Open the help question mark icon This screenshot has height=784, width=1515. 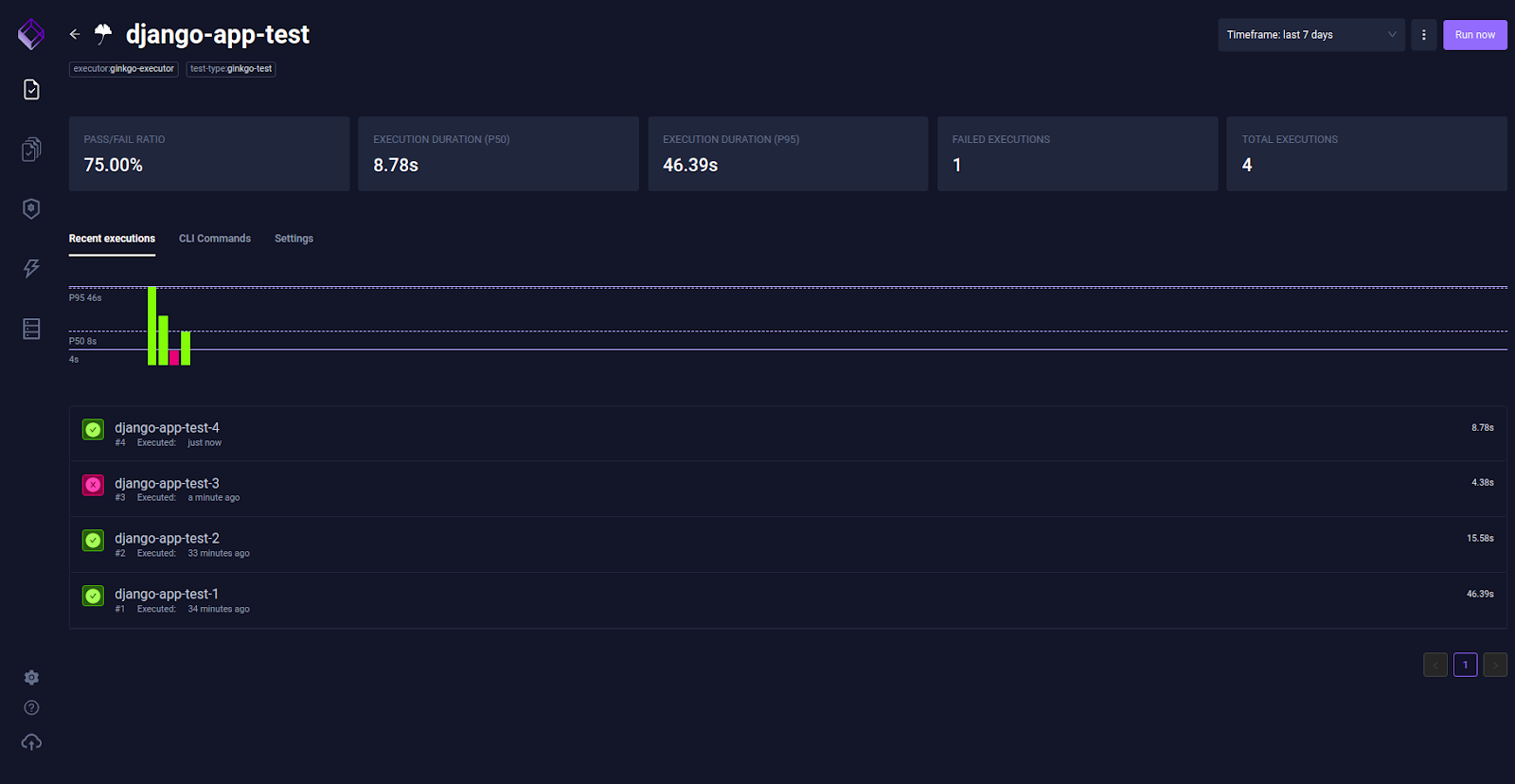31,708
